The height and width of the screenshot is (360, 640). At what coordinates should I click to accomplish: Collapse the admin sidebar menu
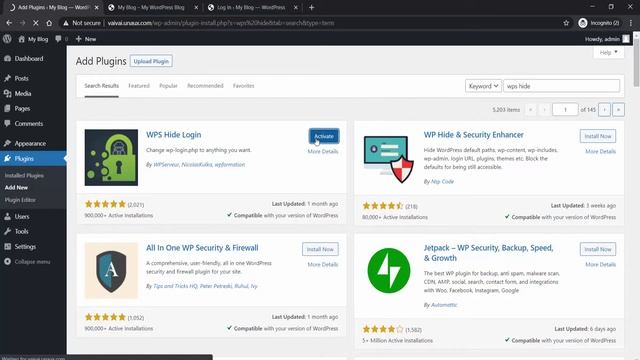click(27, 262)
